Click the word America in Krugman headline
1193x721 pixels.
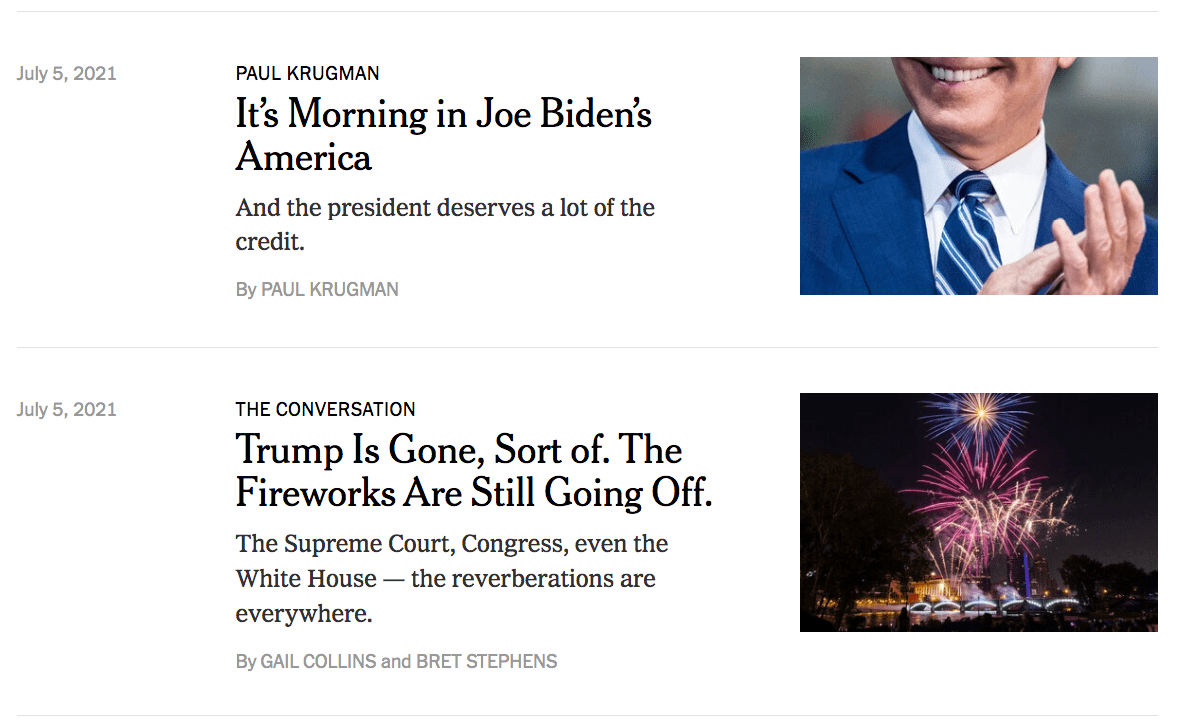304,157
